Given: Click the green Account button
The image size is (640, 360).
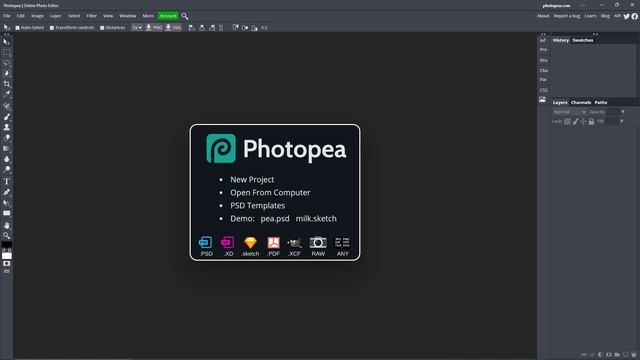Looking at the screenshot, I should click(x=168, y=16).
